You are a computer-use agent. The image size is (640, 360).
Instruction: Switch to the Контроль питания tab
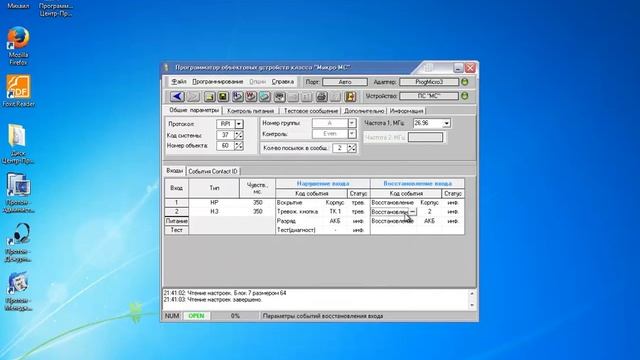[x=250, y=111]
